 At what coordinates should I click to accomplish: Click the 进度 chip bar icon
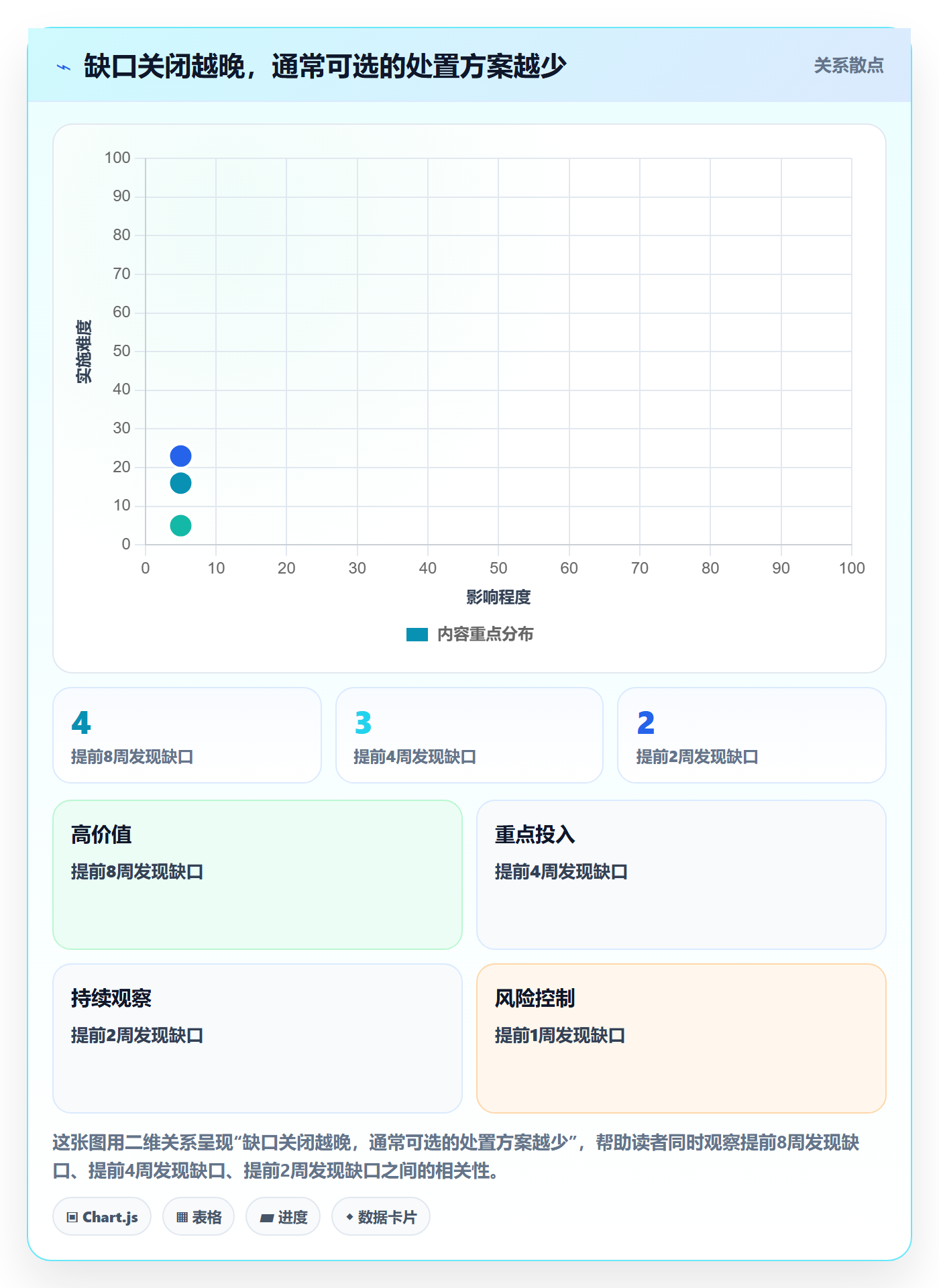(266, 1218)
